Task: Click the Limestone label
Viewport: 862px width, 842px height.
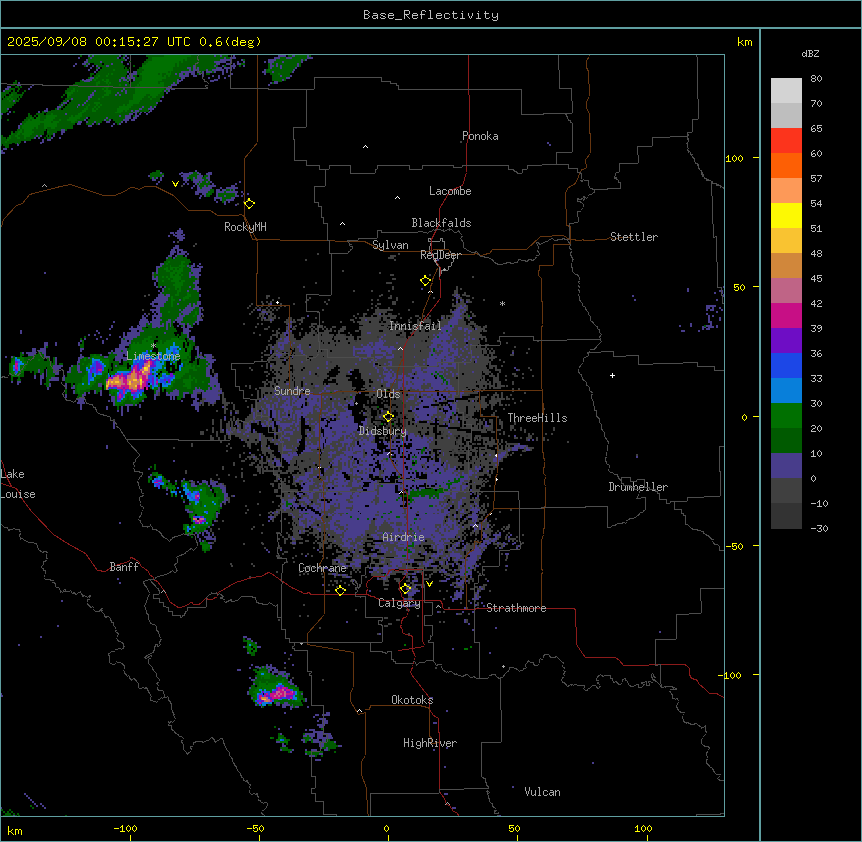Action: pos(153,356)
